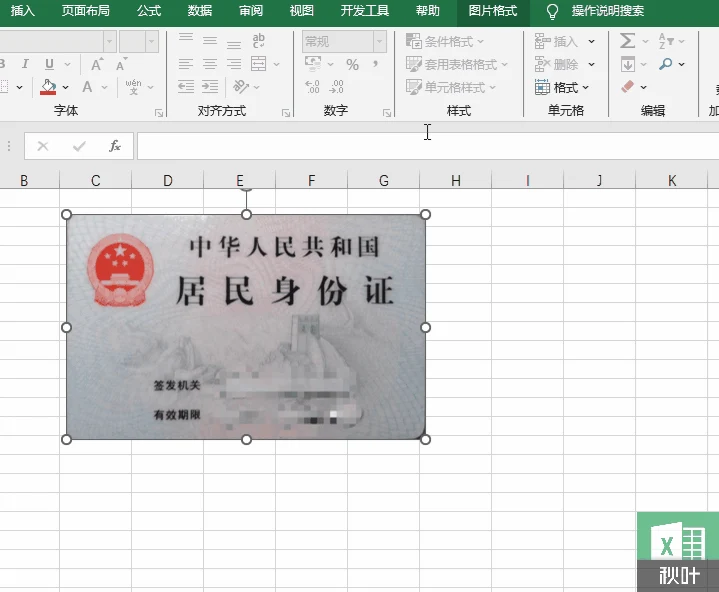Viewport: 719px width, 592px height.
Task: Click AutoSum sigma icon
Action: pyautogui.click(x=627, y=41)
